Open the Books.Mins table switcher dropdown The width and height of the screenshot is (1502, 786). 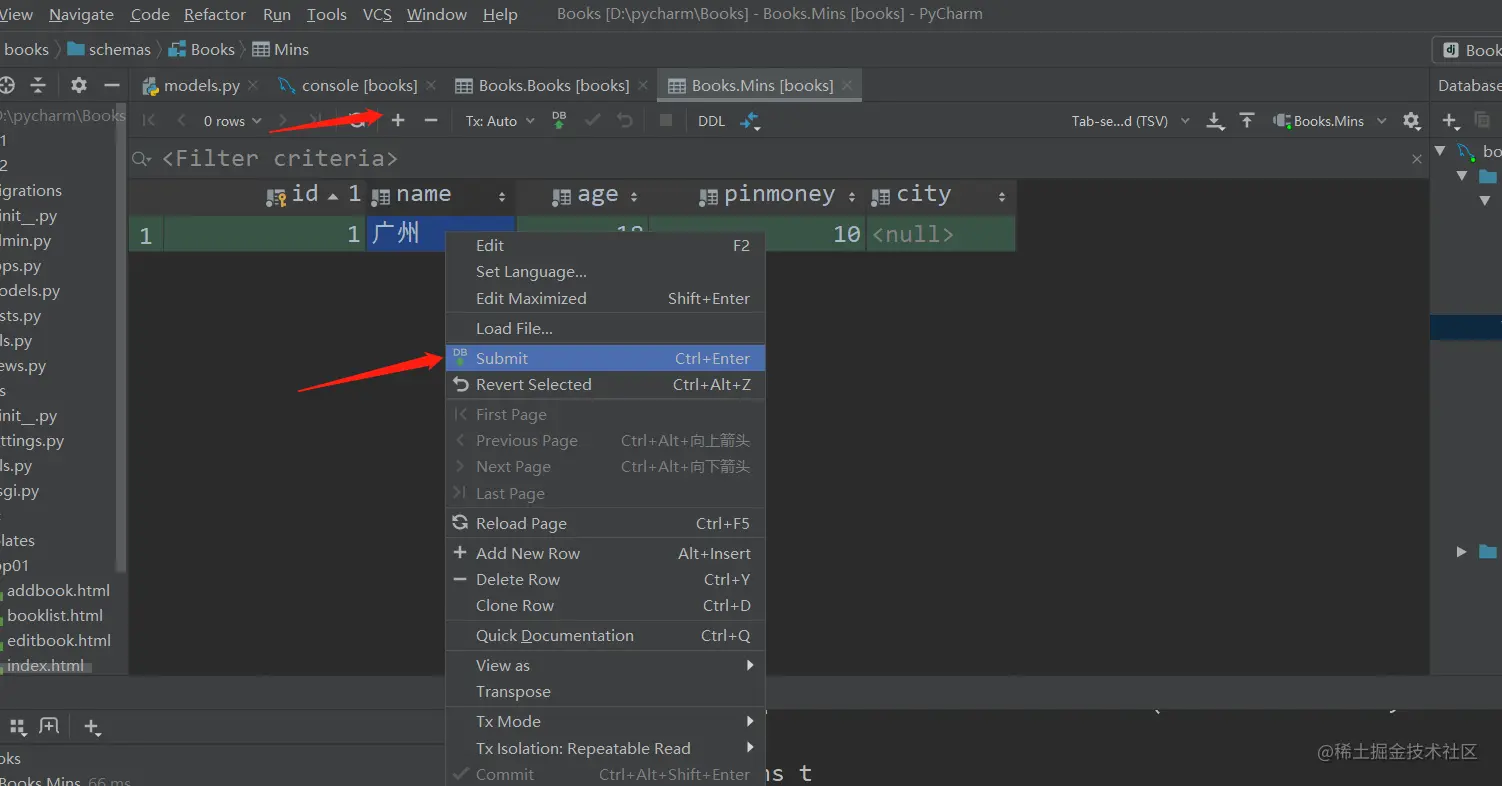[x=1330, y=121]
